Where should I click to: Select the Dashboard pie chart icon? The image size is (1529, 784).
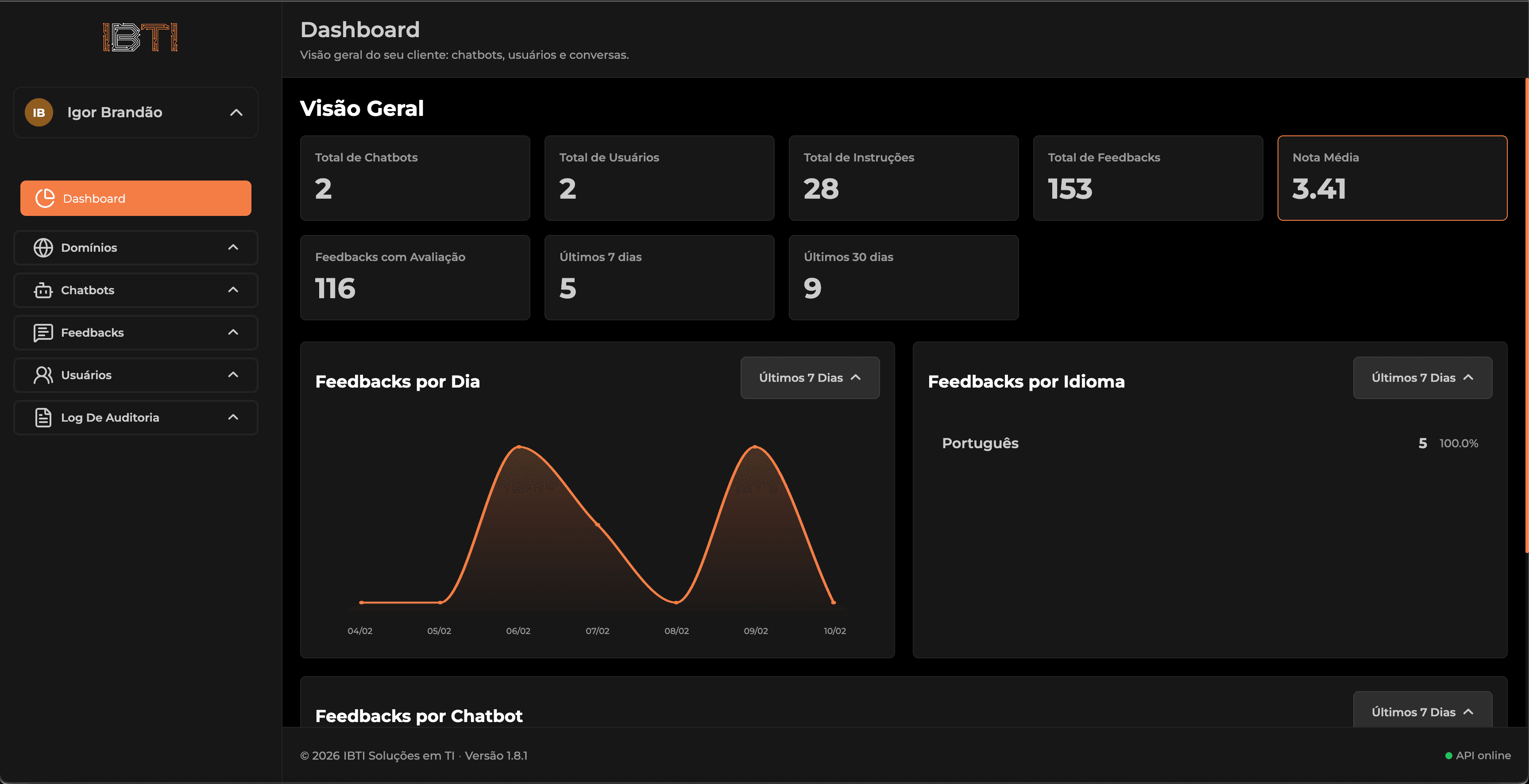point(45,198)
